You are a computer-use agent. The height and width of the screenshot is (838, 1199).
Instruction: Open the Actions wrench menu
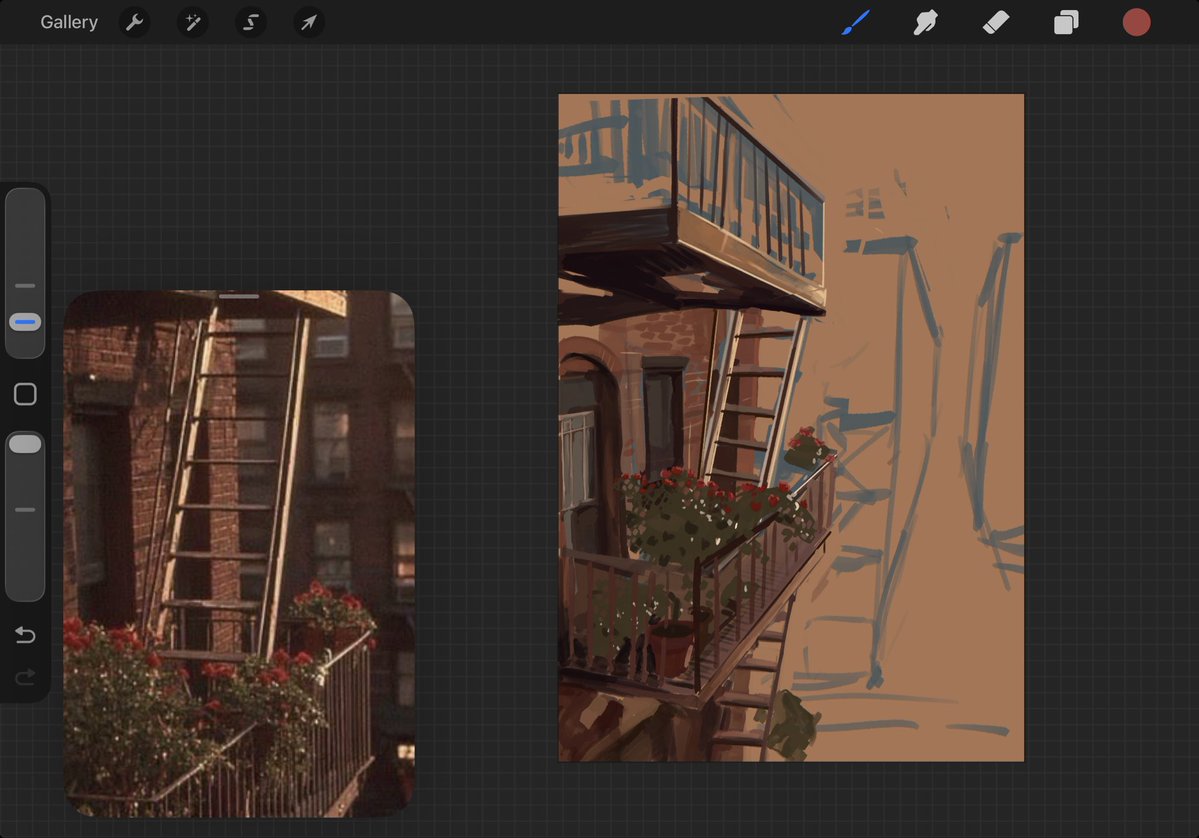[x=135, y=22]
